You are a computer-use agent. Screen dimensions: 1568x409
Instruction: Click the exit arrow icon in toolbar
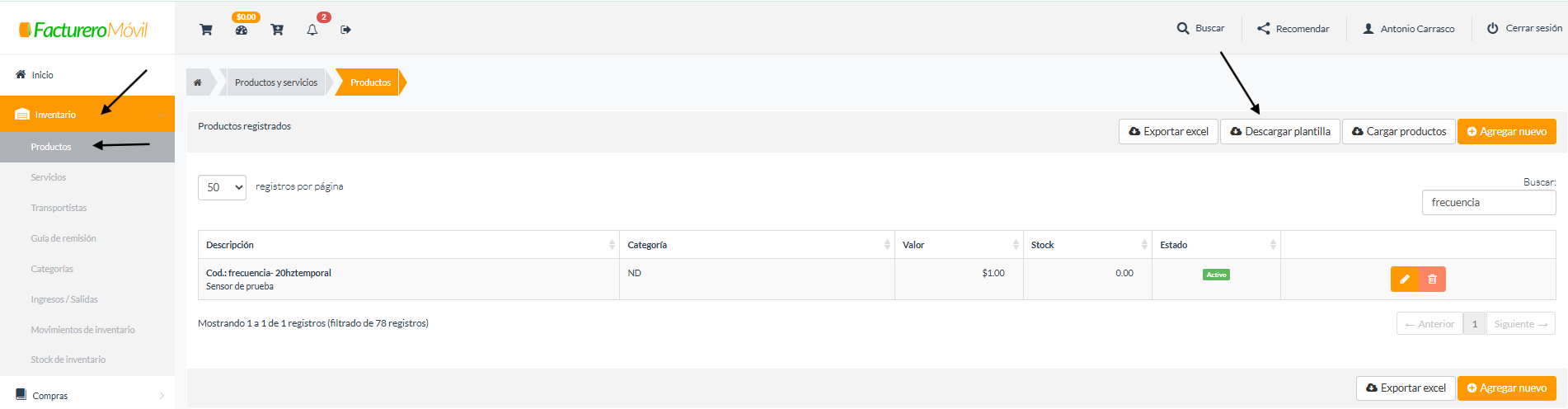(346, 30)
